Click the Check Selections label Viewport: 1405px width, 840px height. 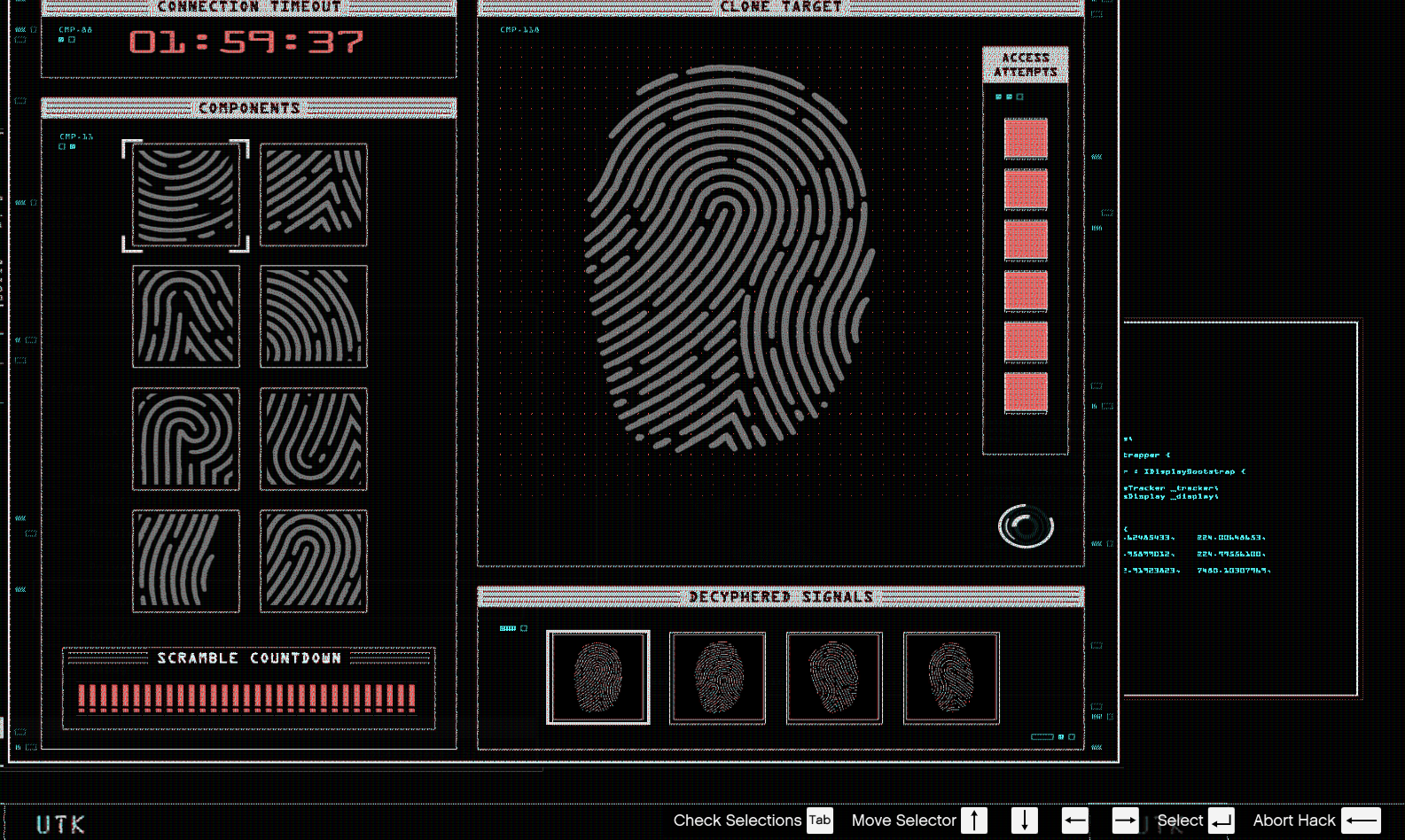[x=737, y=821]
